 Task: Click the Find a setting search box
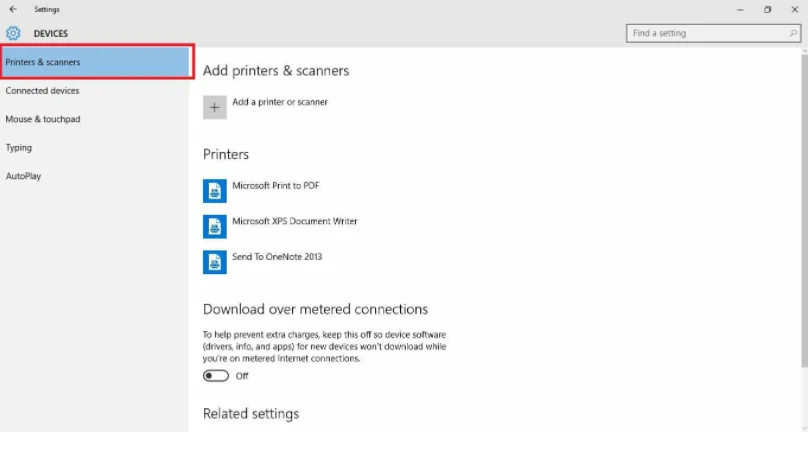point(714,33)
